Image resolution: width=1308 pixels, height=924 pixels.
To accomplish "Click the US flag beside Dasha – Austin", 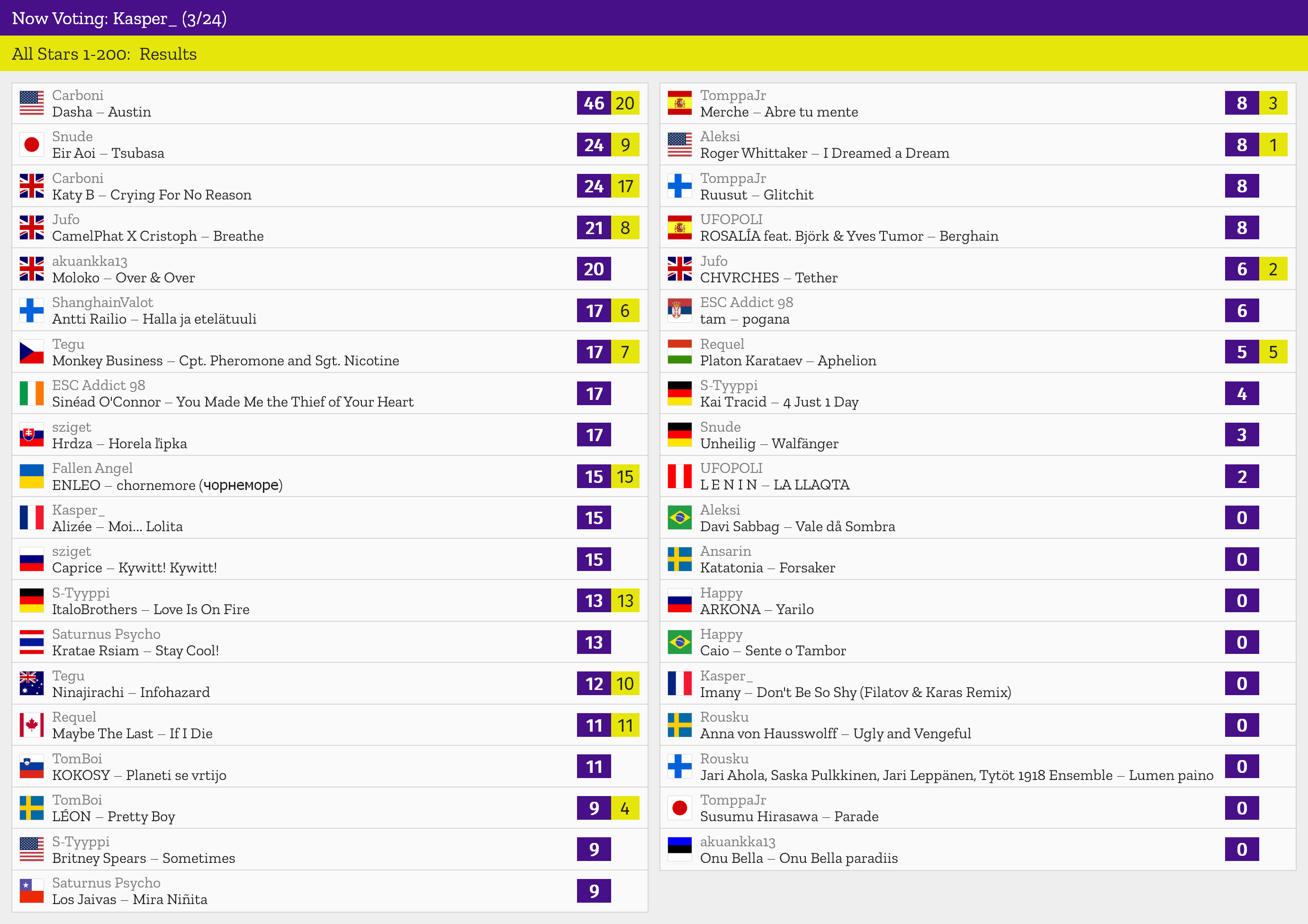I will [31, 103].
